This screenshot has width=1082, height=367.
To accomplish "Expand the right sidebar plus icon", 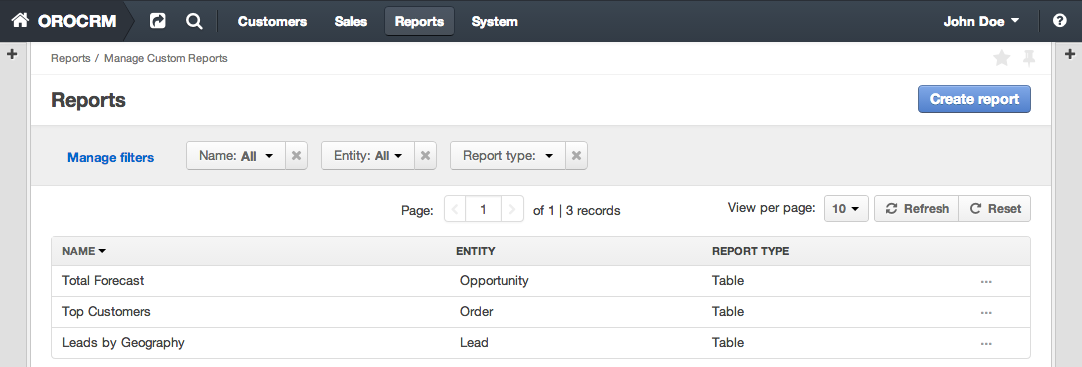I will click(x=1070, y=54).
